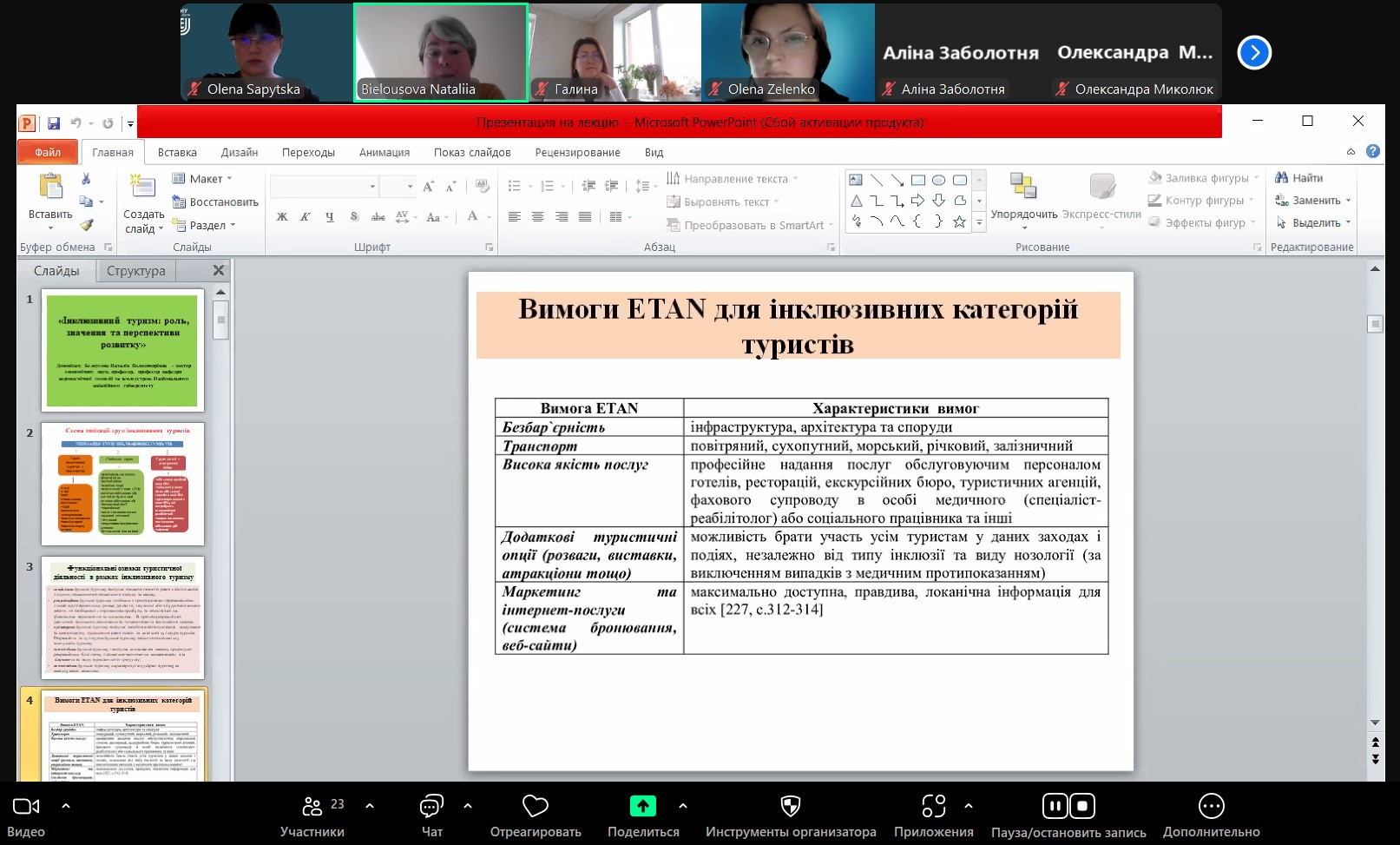Expand the shapes gallery more arrow
The height and width of the screenshot is (845, 1400).
click(x=979, y=223)
